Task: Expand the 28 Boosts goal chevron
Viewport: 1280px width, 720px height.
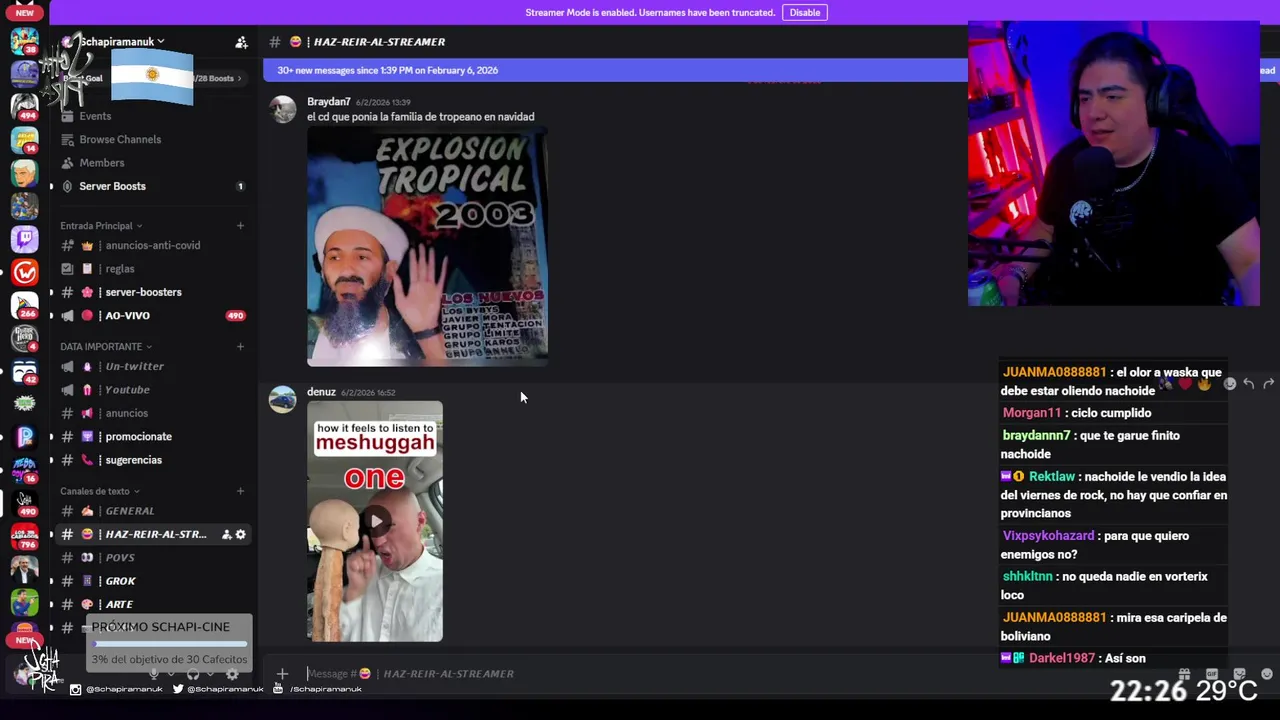Action: pyautogui.click(x=239, y=78)
